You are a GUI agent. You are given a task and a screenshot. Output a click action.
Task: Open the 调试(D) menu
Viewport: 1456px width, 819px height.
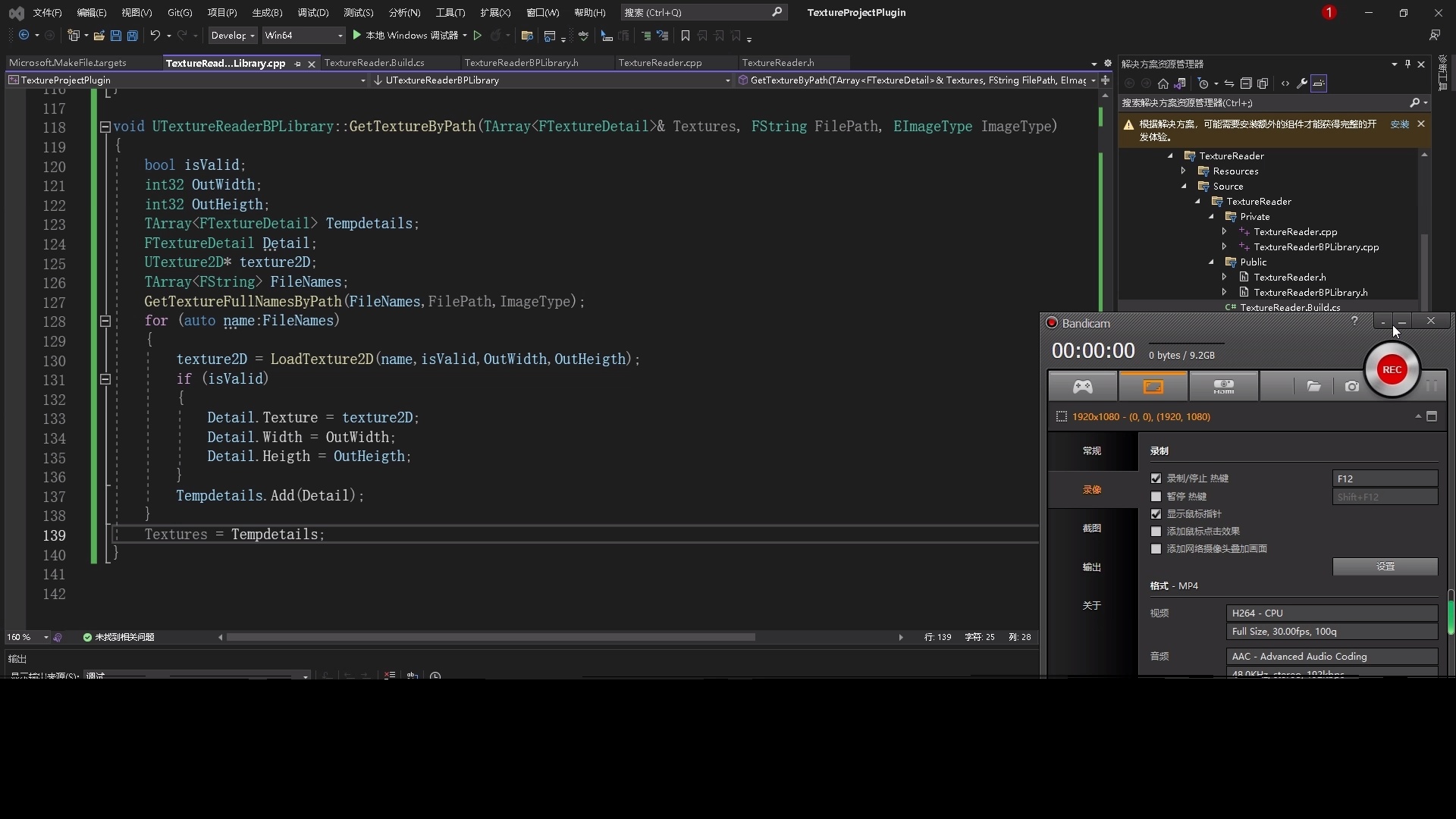point(312,12)
